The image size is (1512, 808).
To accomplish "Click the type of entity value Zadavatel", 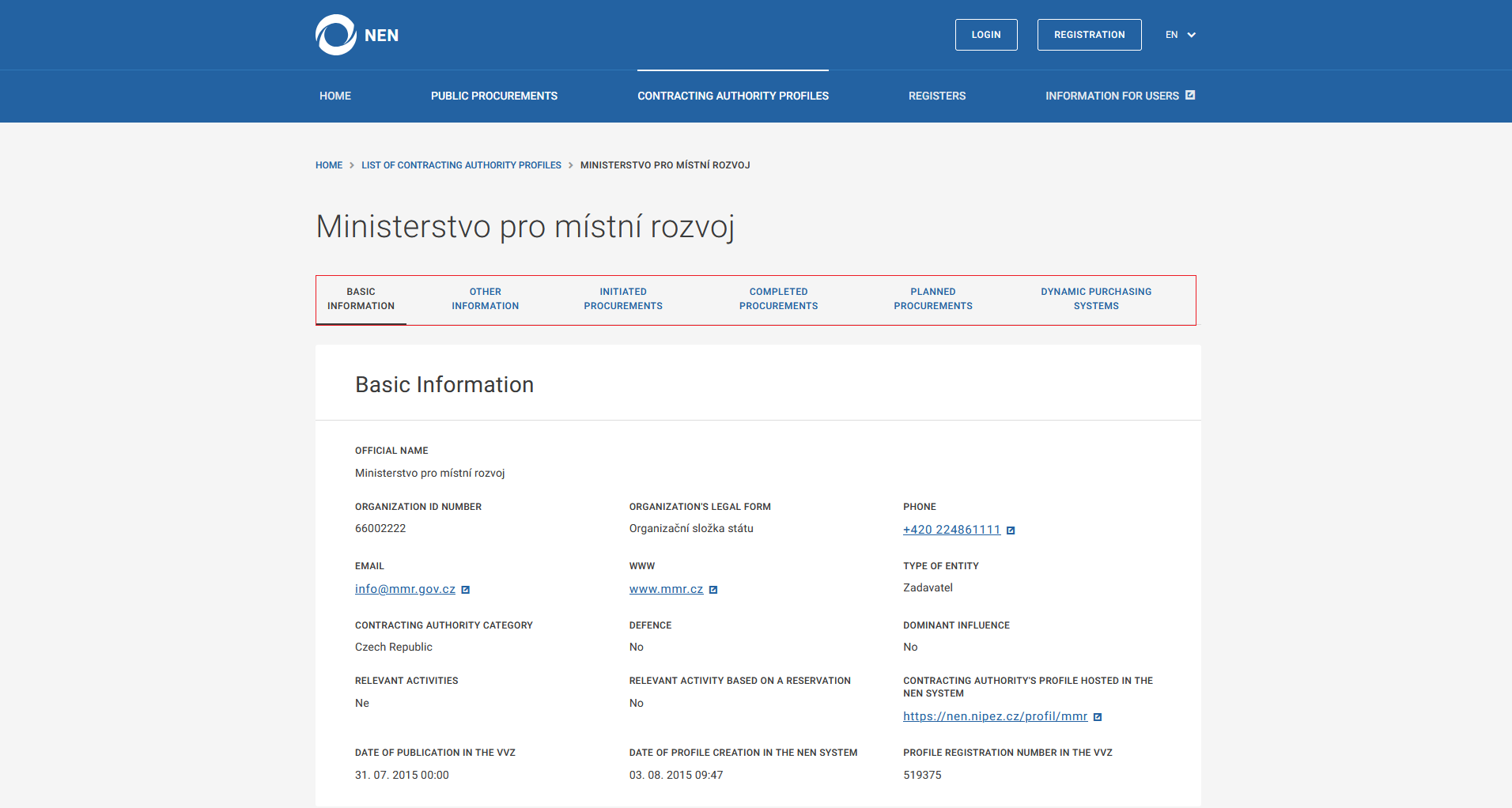I will (928, 587).
